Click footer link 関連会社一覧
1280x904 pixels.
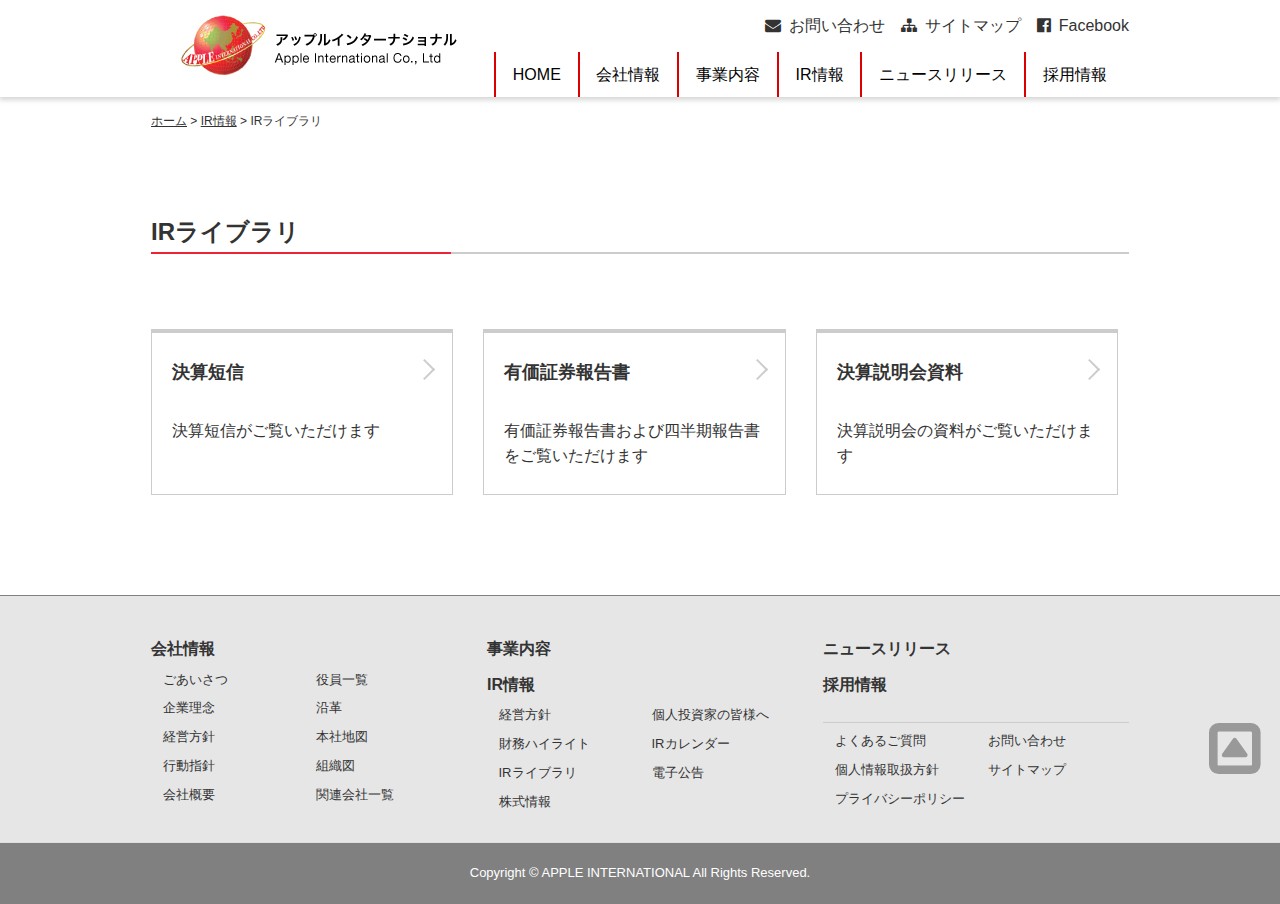(355, 795)
